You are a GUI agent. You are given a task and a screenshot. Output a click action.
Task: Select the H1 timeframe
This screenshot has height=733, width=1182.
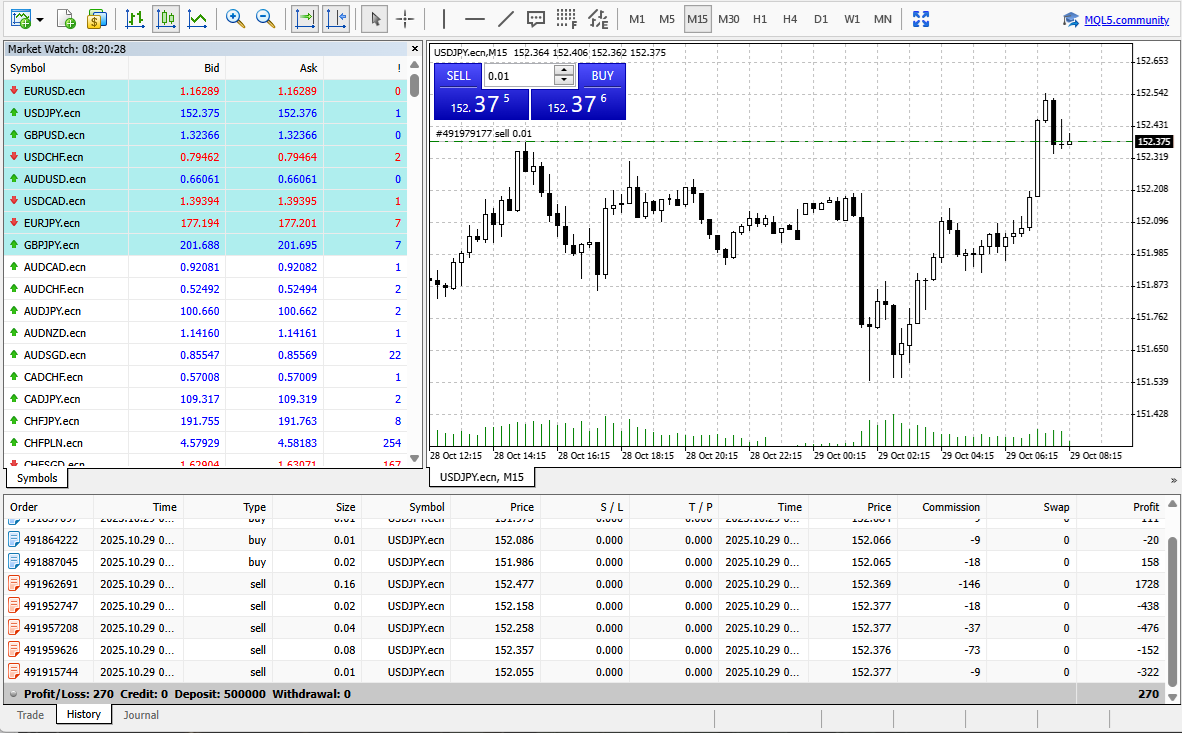click(x=760, y=19)
